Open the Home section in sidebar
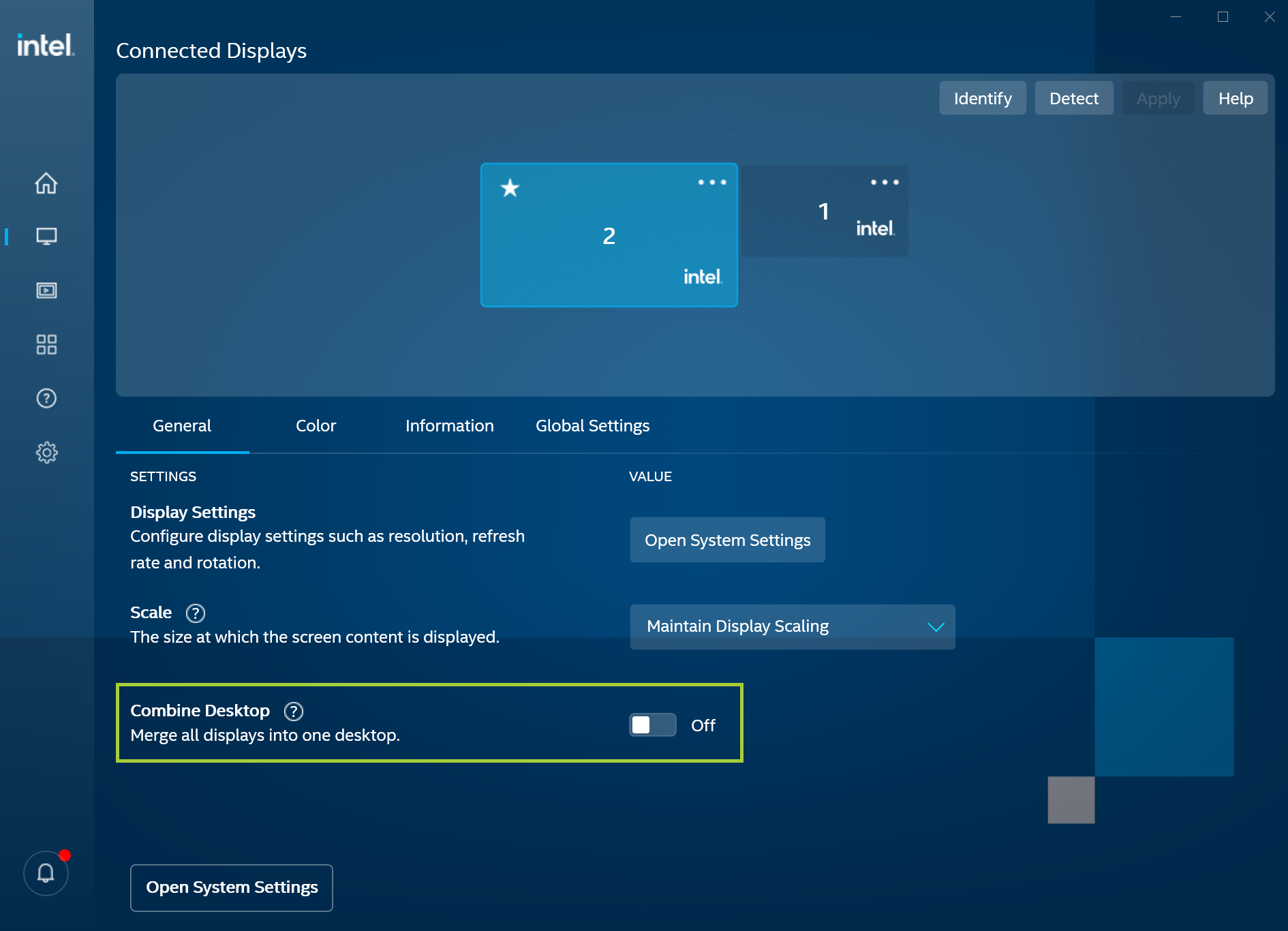1288x931 pixels. 46,183
